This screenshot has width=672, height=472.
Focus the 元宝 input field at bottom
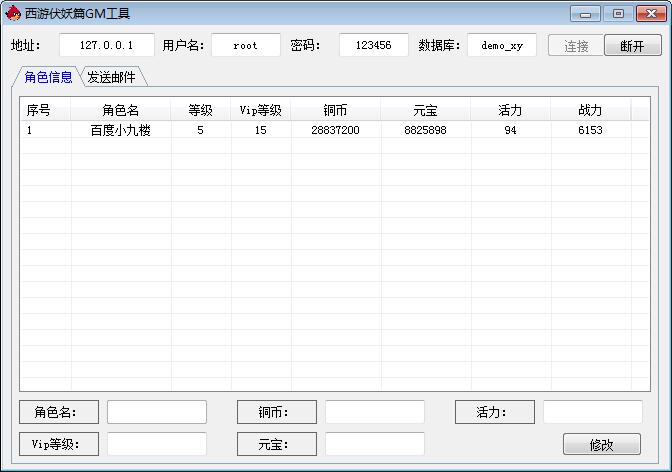coord(374,444)
